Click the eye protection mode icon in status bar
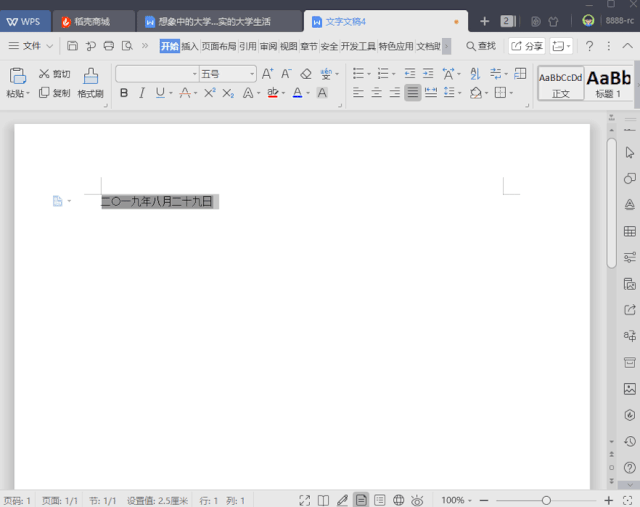640x507 pixels. click(x=417, y=500)
